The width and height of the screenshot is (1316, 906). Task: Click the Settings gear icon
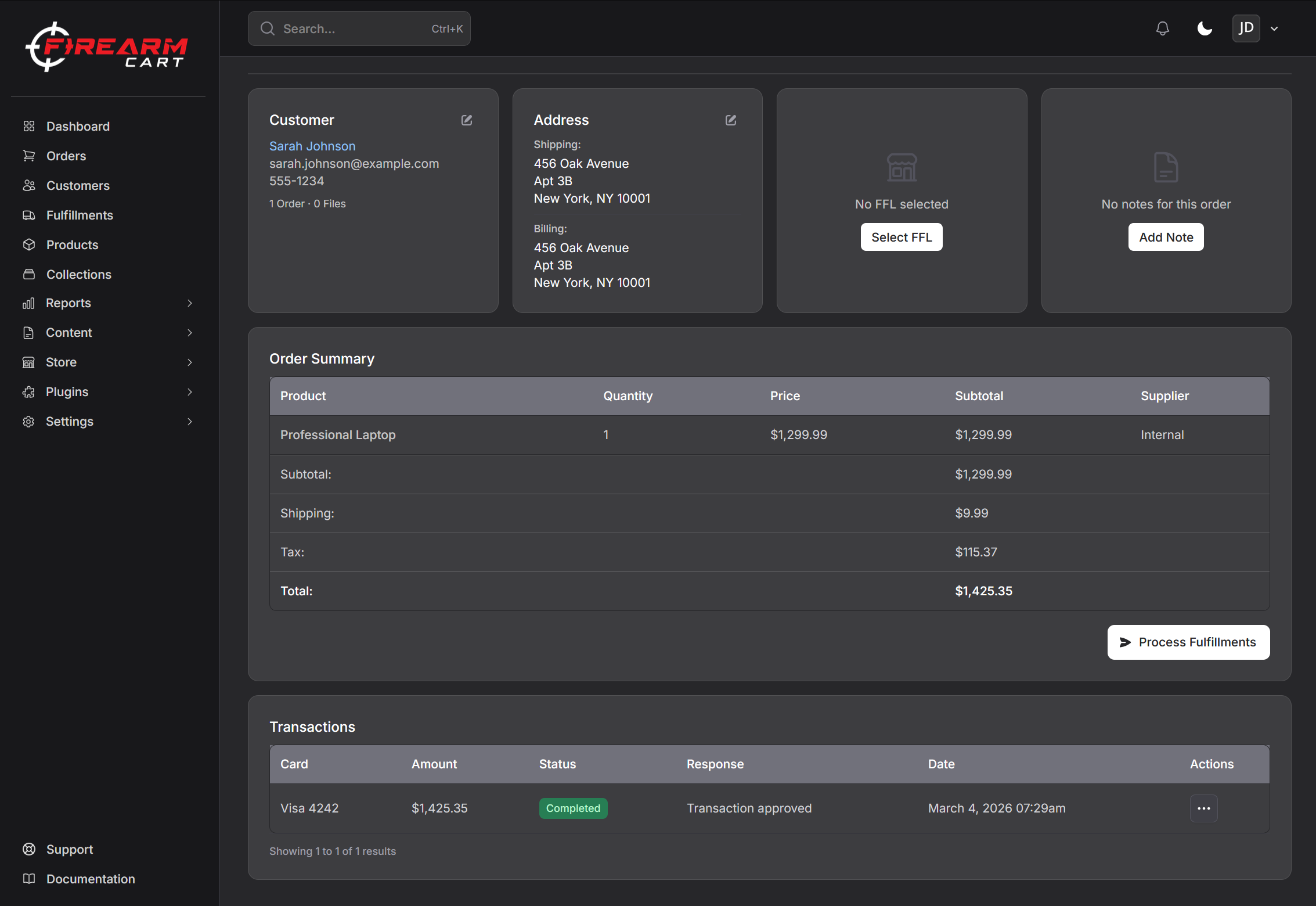pos(28,422)
